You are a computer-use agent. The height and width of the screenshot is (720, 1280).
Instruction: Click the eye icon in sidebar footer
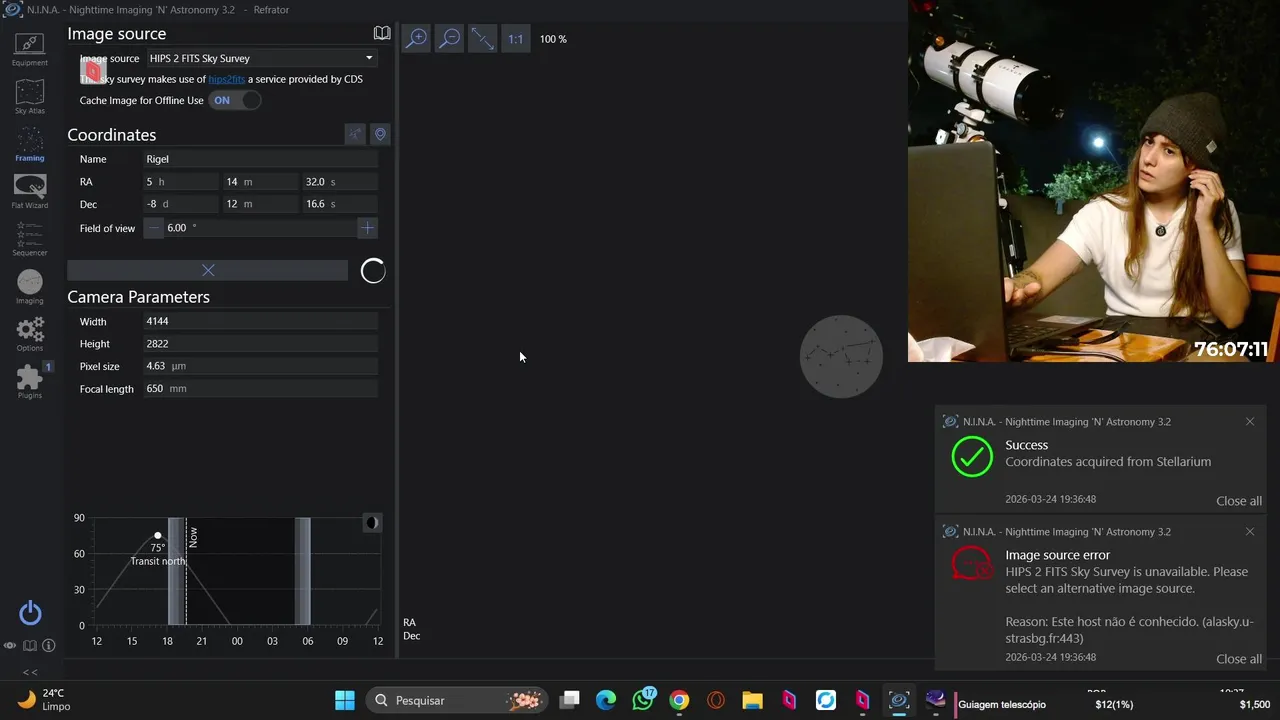point(10,646)
